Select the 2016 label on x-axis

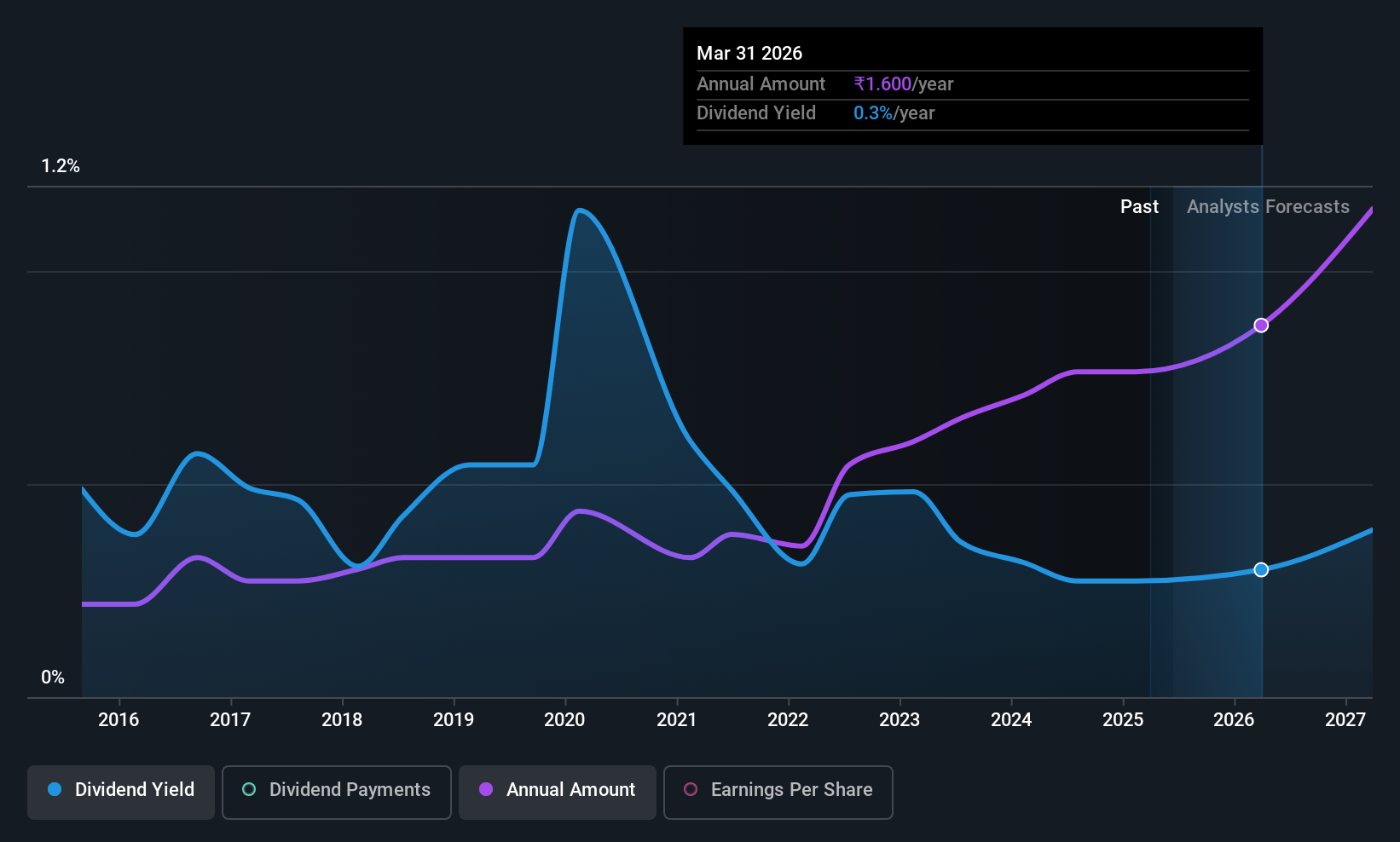point(119,719)
